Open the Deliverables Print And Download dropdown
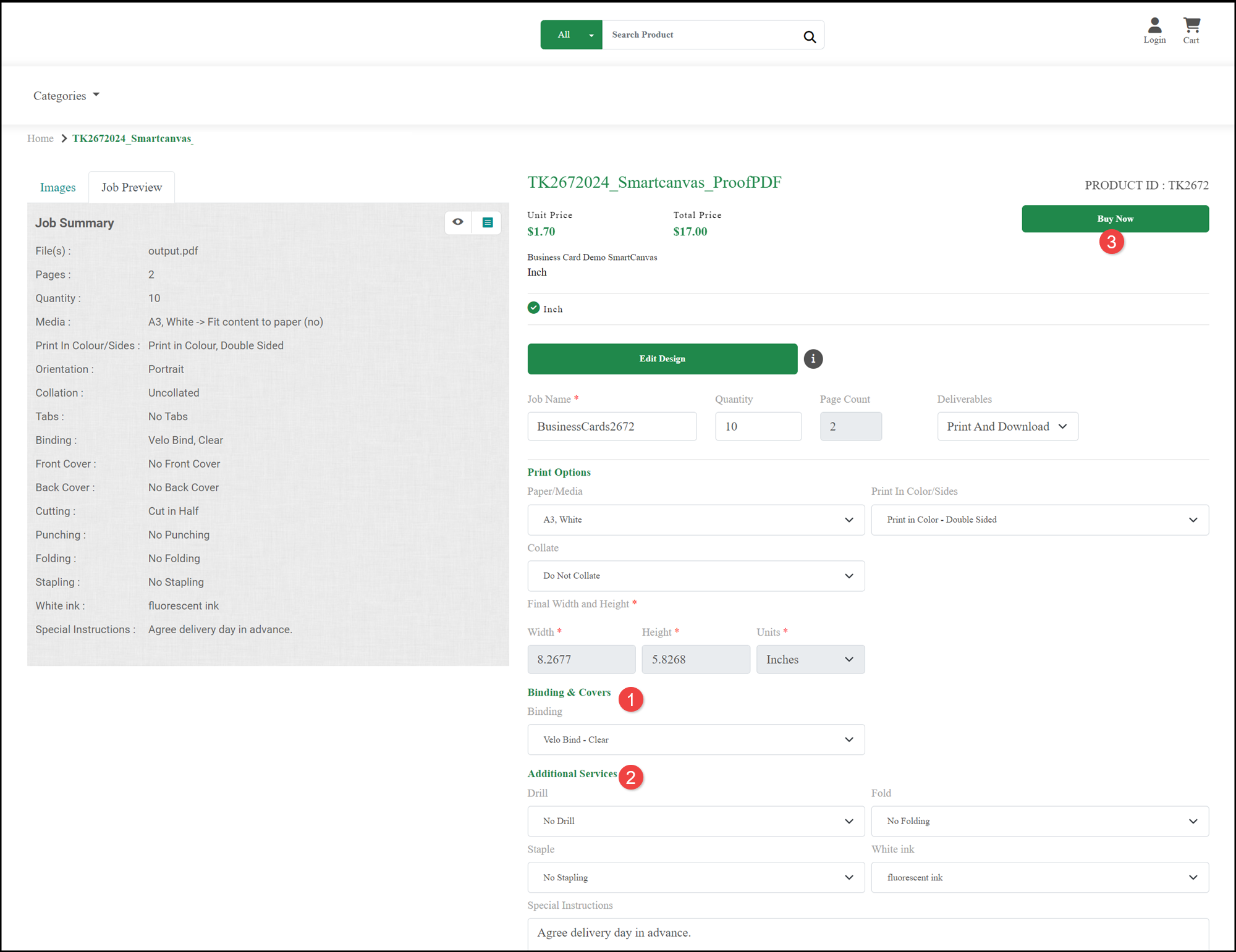This screenshot has width=1236, height=952. click(x=1007, y=426)
